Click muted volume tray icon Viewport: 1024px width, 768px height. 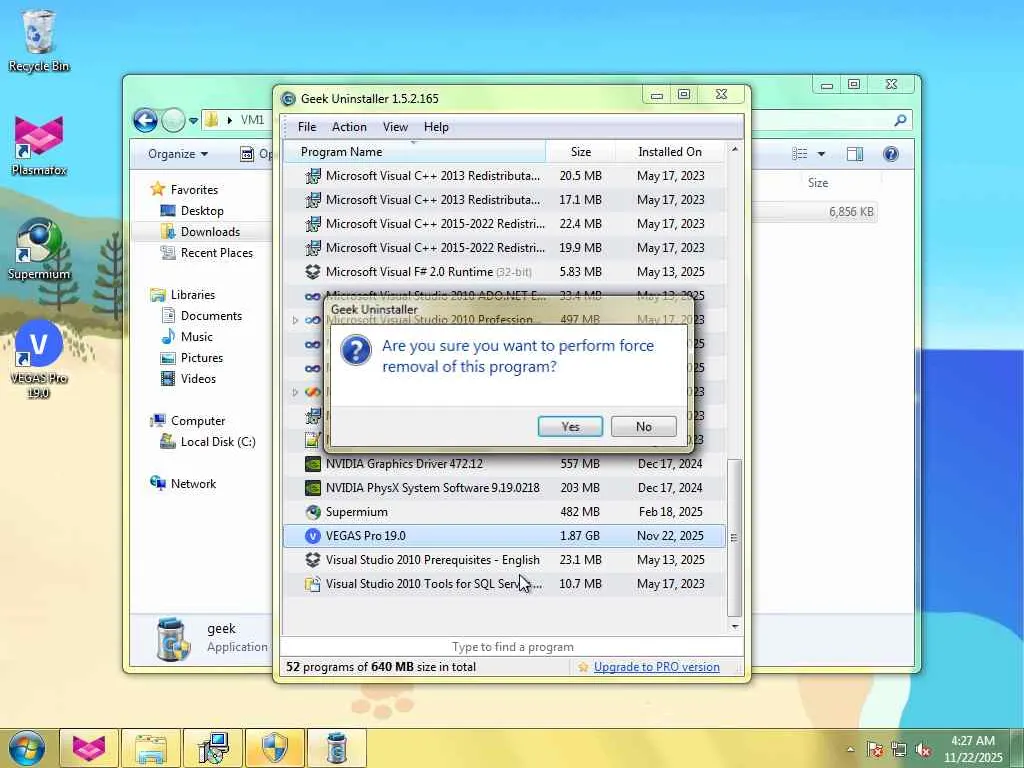923,750
